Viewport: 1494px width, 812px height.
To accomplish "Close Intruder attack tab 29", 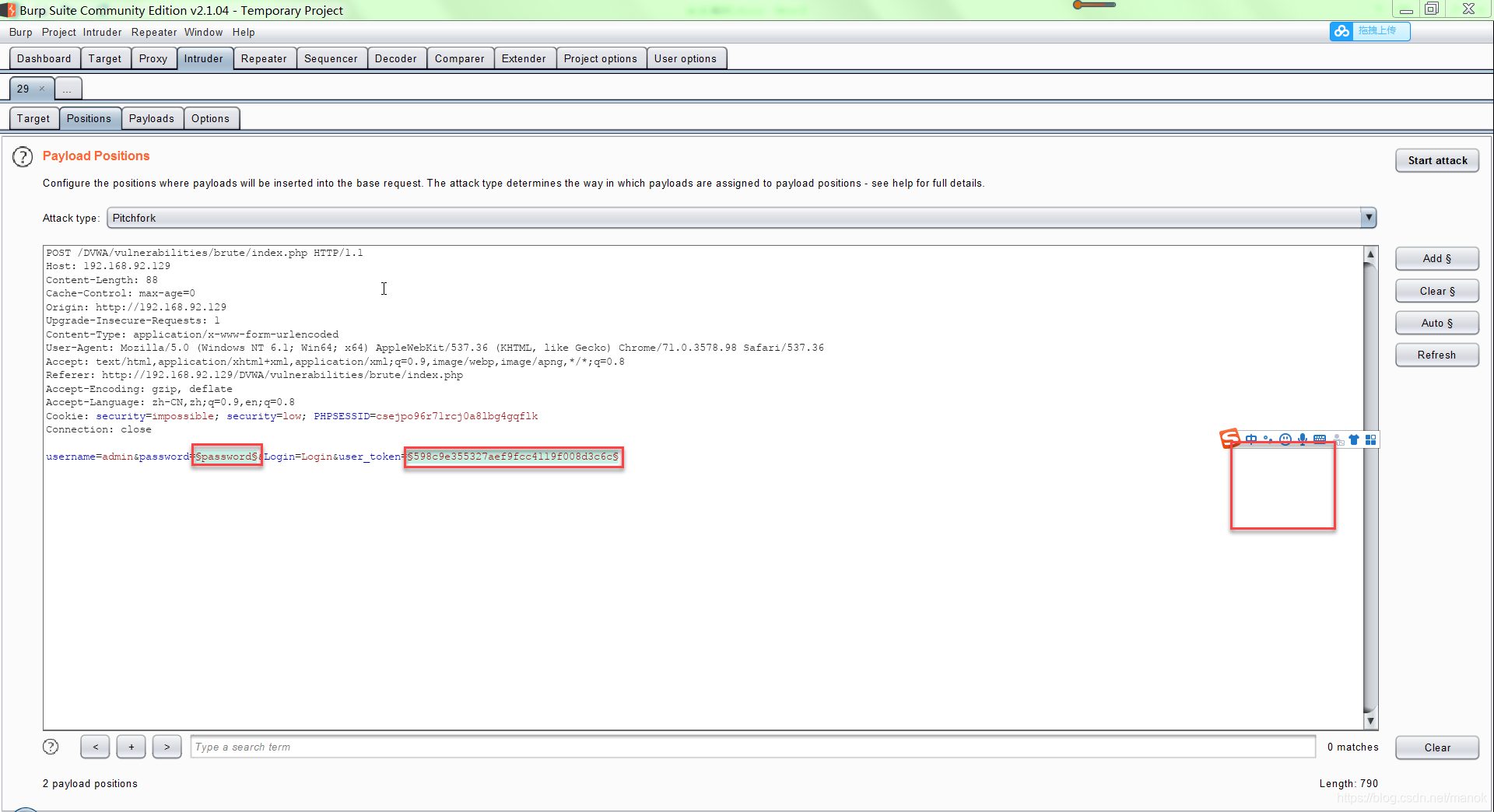I will tap(42, 89).
